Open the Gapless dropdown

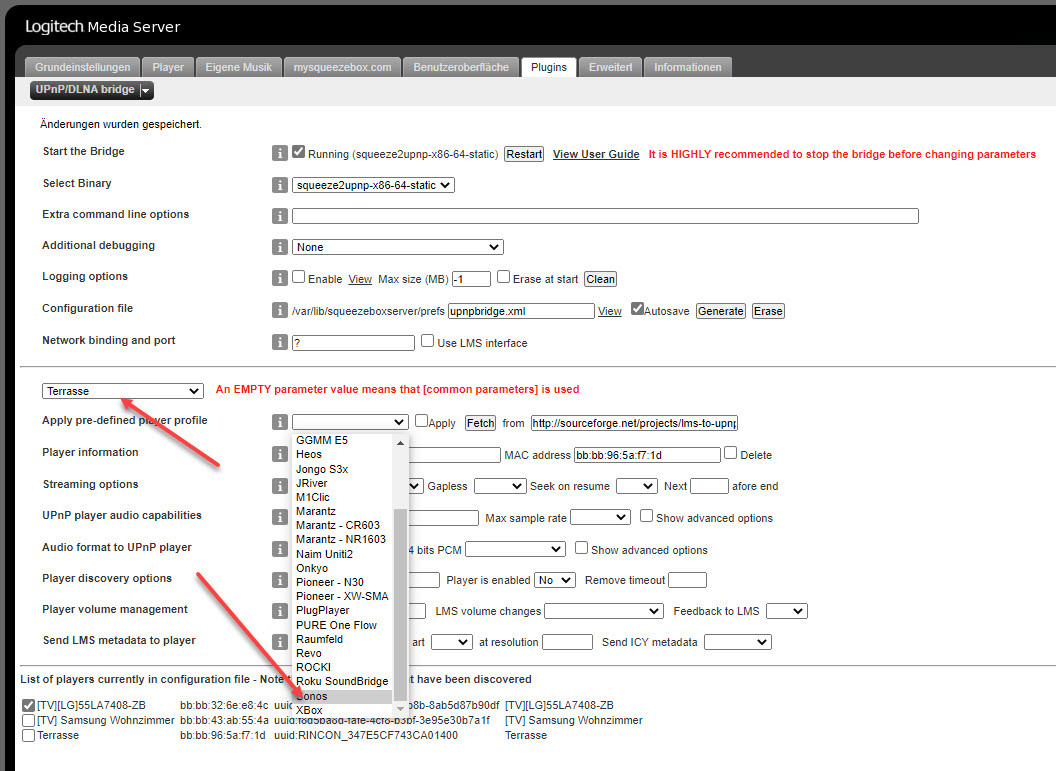point(500,486)
